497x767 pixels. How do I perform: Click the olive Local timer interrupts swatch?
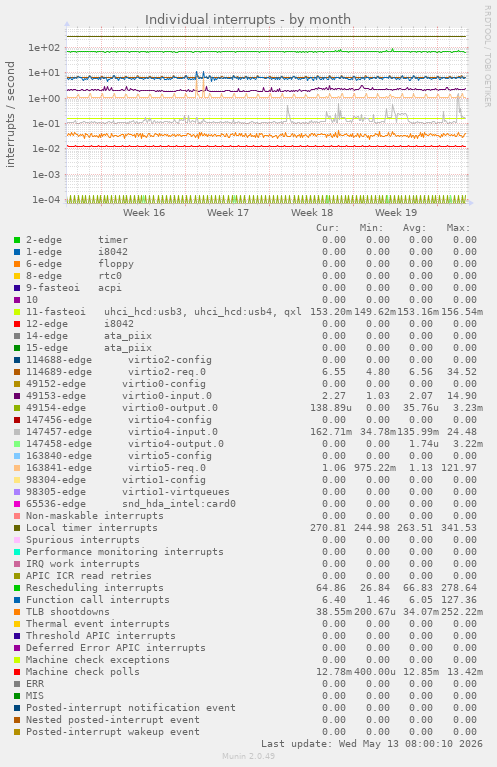[17, 528]
